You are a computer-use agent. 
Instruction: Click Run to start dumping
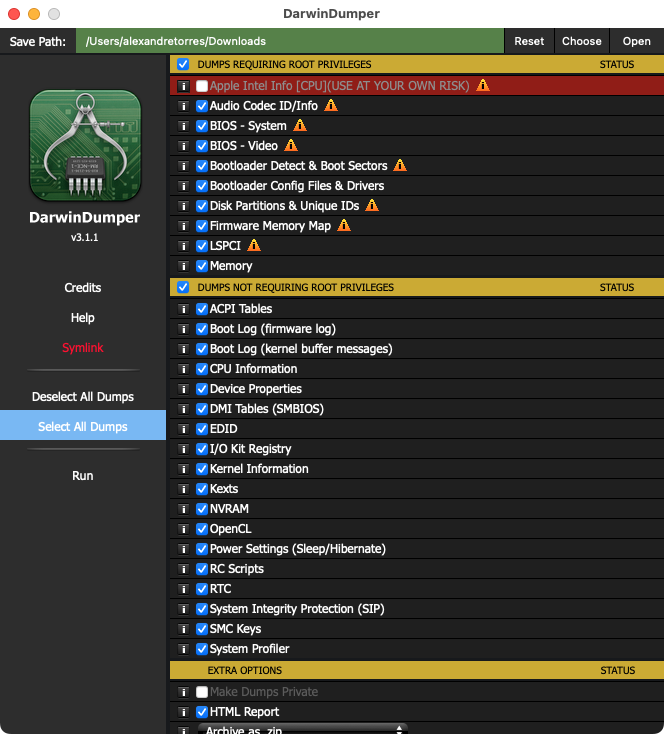(x=83, y=476)
